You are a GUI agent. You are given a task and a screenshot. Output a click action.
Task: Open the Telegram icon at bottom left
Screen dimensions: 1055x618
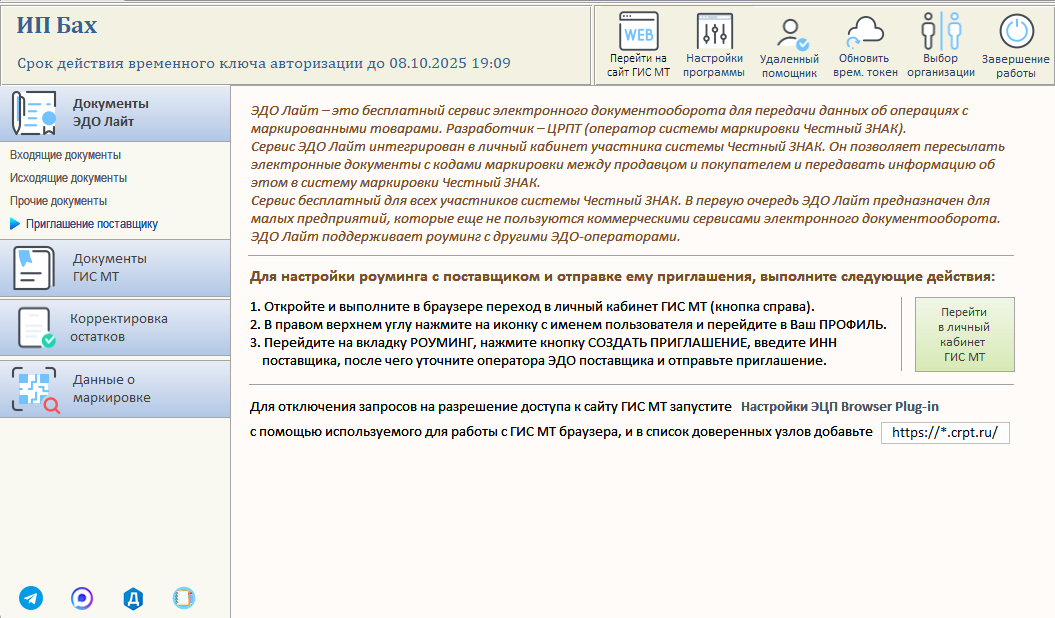pos(31,598)
